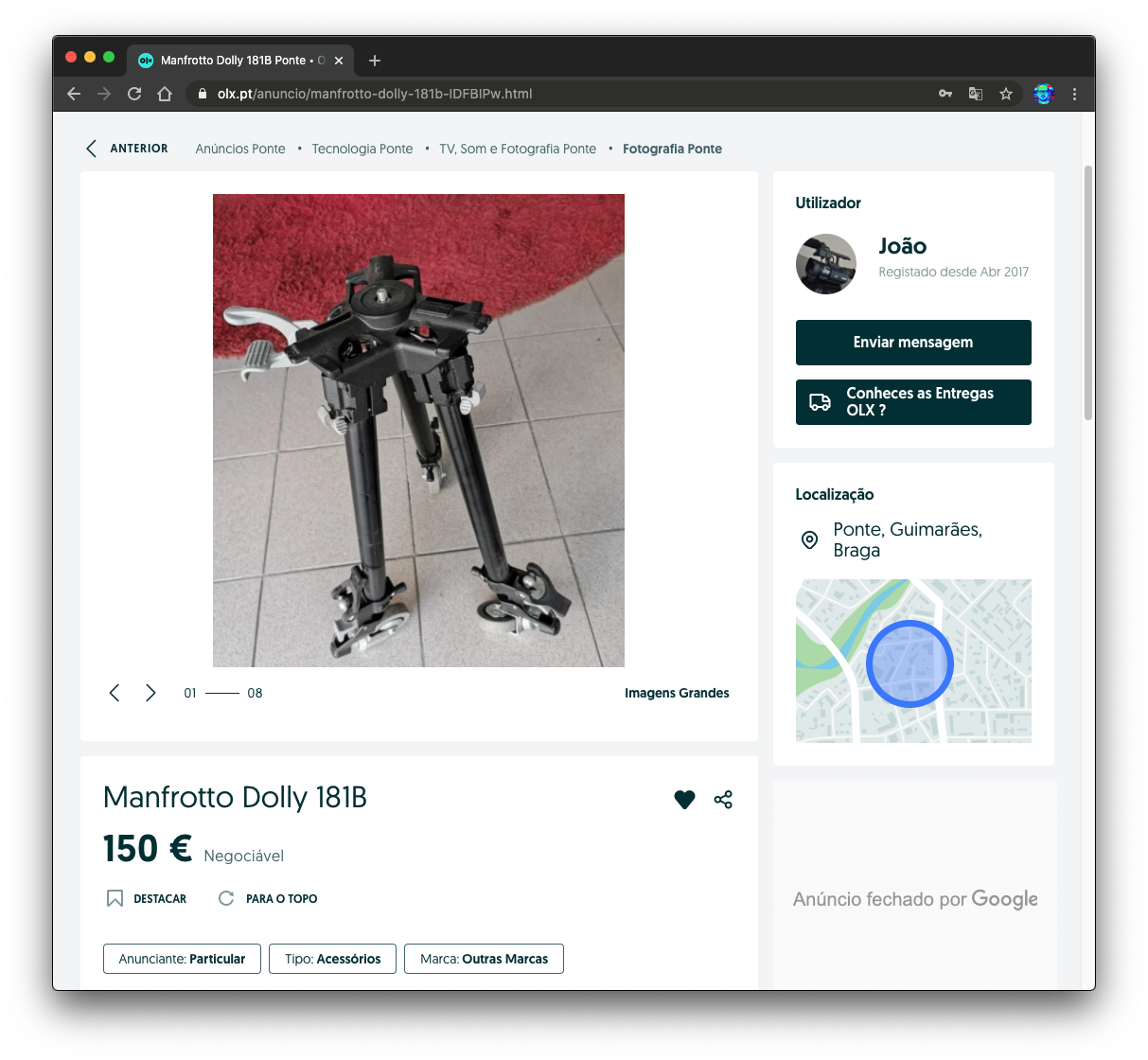Click Registado desde Abr 2017 text

tap(953, 272)
